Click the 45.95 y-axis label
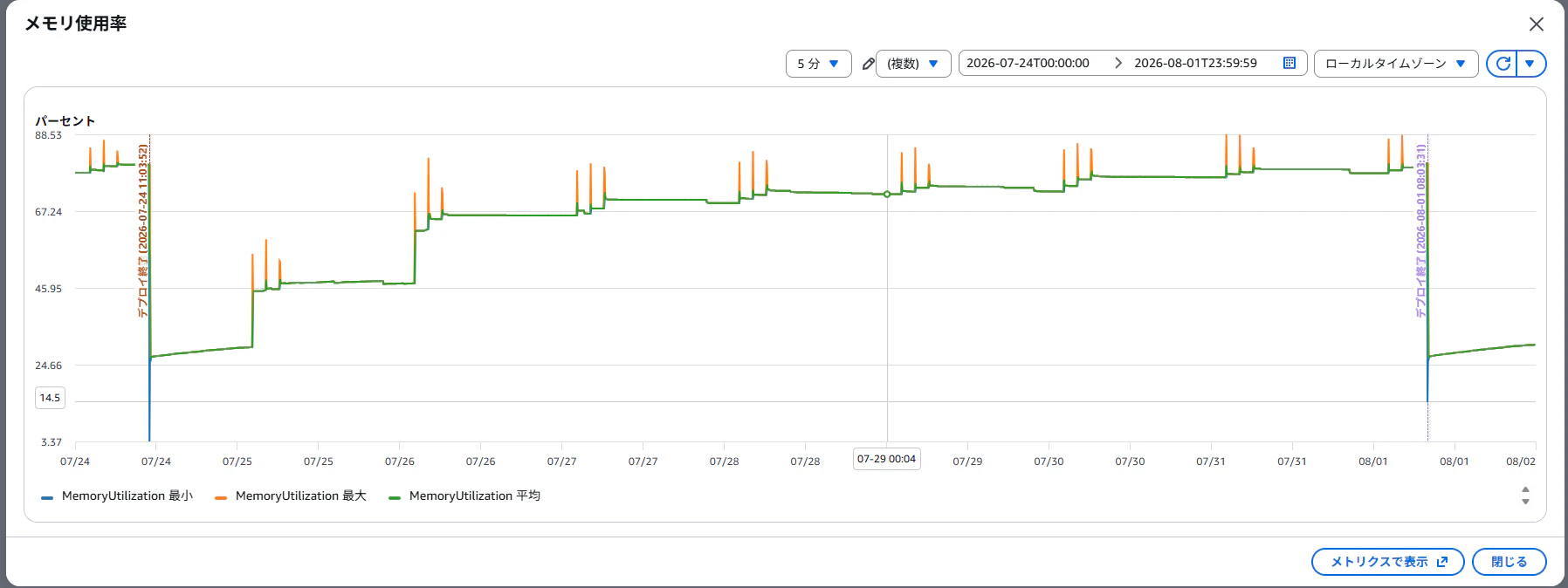1568x588 pixels. (48, 289)
